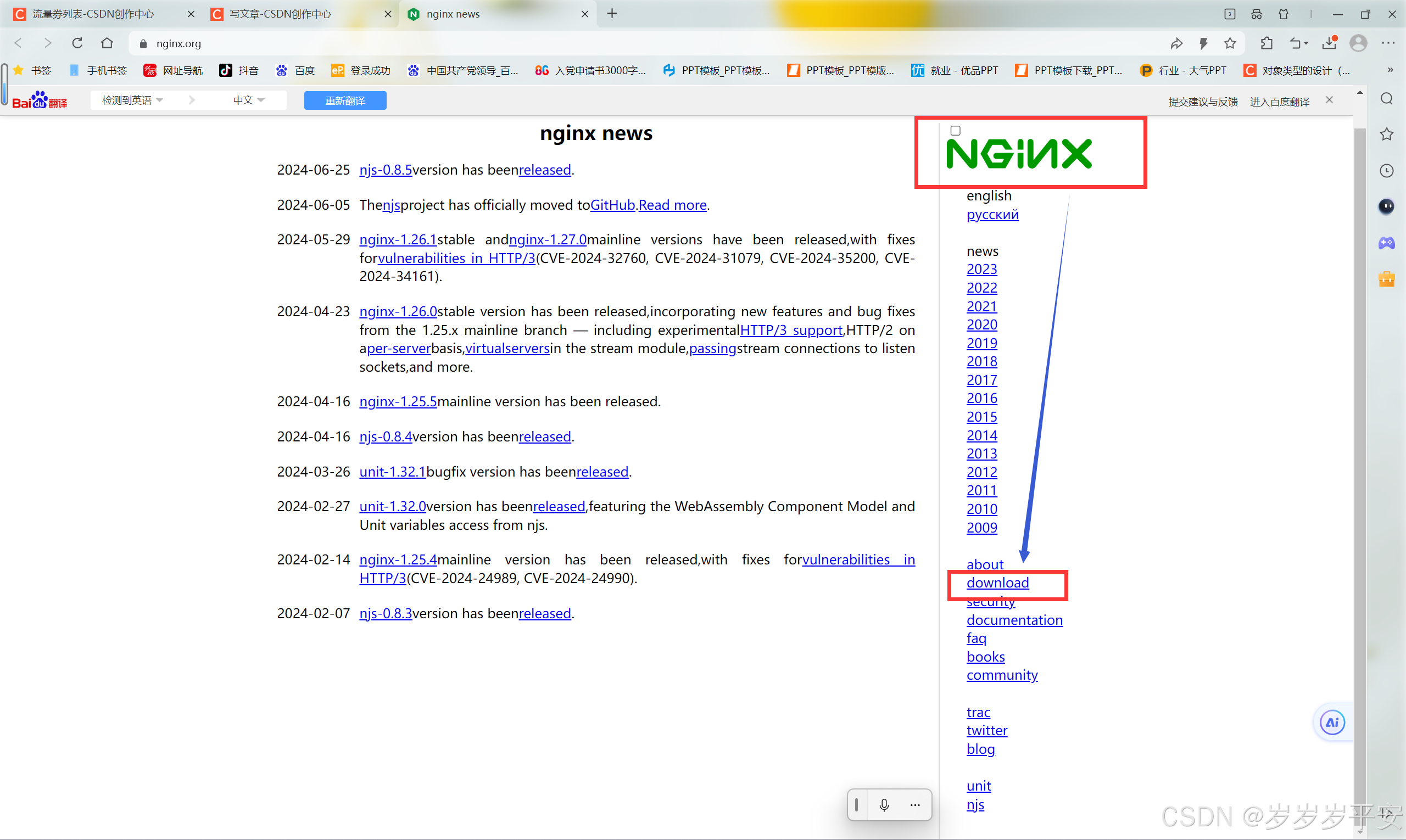This screenshot has height=840, width=1406.
Task: Open tab-list panel icon in title bar
Action: tap(1229, 14)
